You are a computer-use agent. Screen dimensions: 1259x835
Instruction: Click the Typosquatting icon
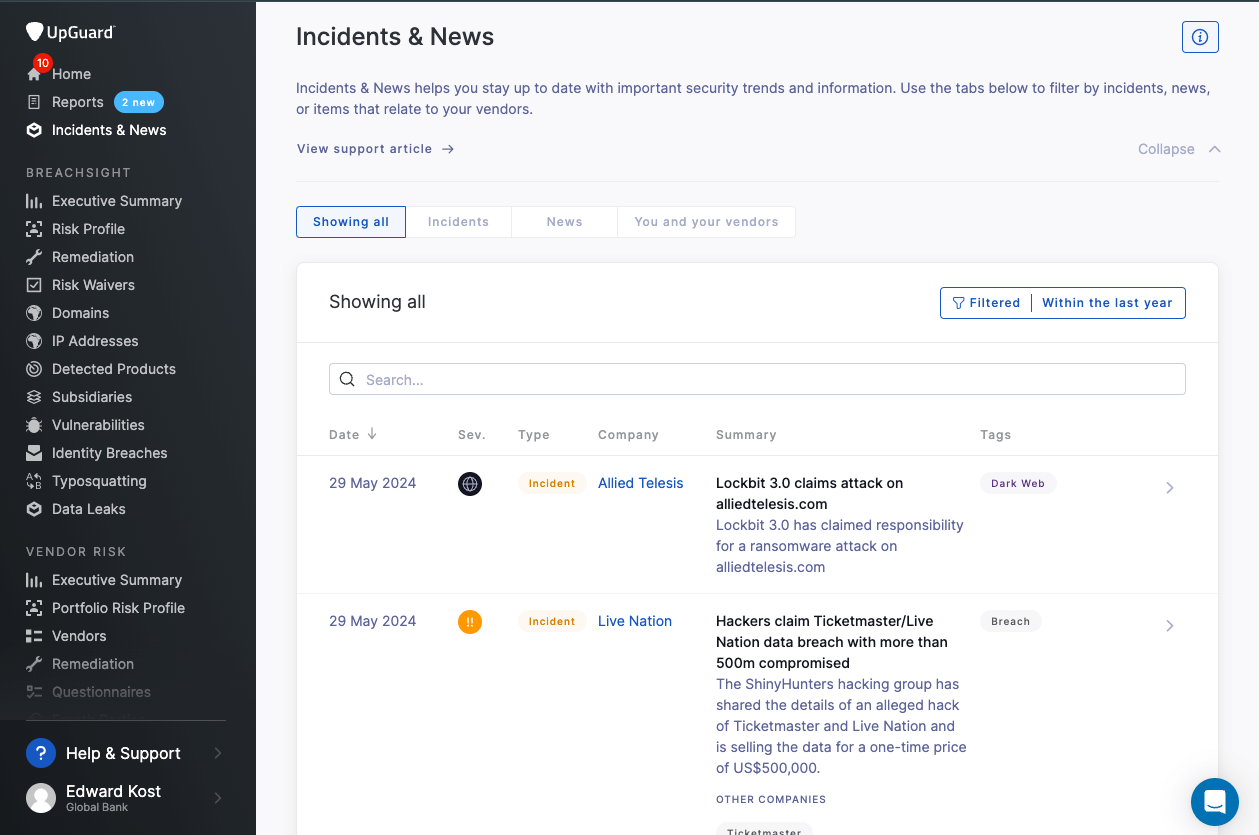coord(34,481)
